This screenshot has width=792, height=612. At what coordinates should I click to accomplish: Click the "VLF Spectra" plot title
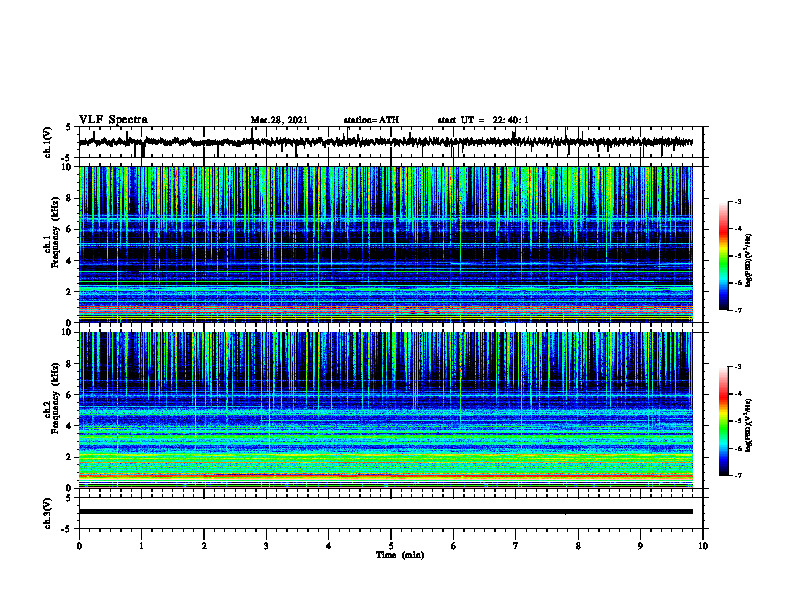113,120
